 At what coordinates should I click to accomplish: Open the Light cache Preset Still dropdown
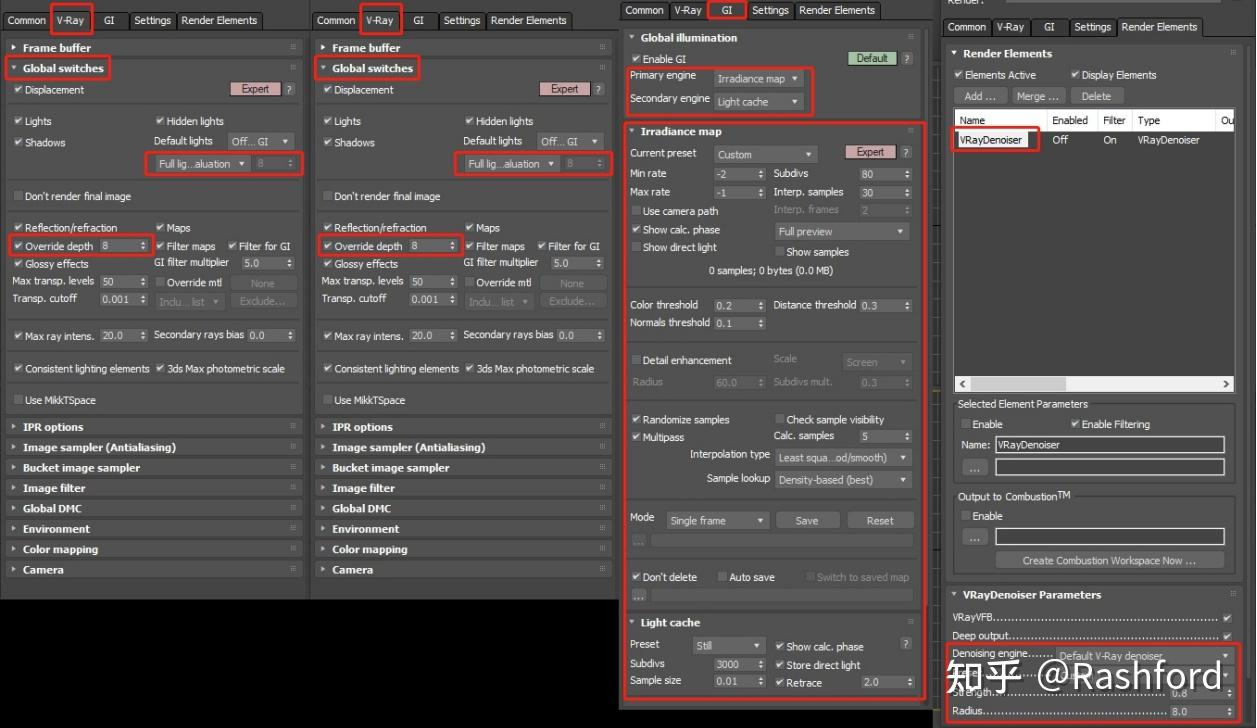coord(729,645)
